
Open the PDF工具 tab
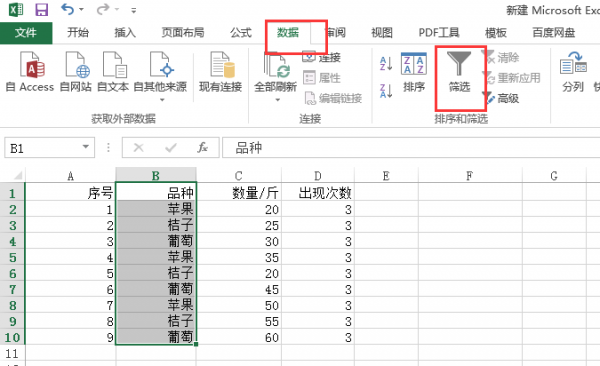pos(439,33)
